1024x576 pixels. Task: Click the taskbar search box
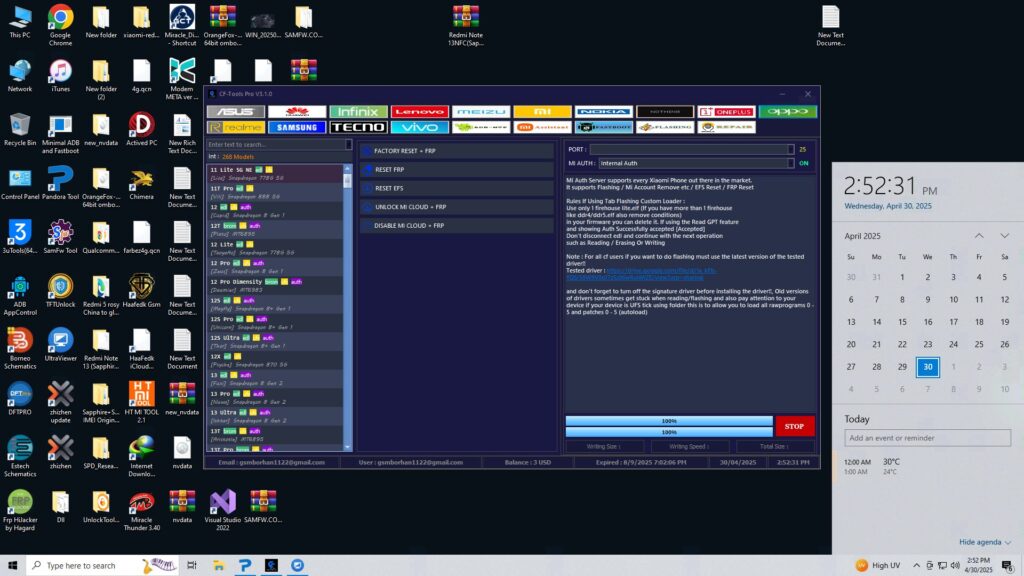(x=102, y=566)
